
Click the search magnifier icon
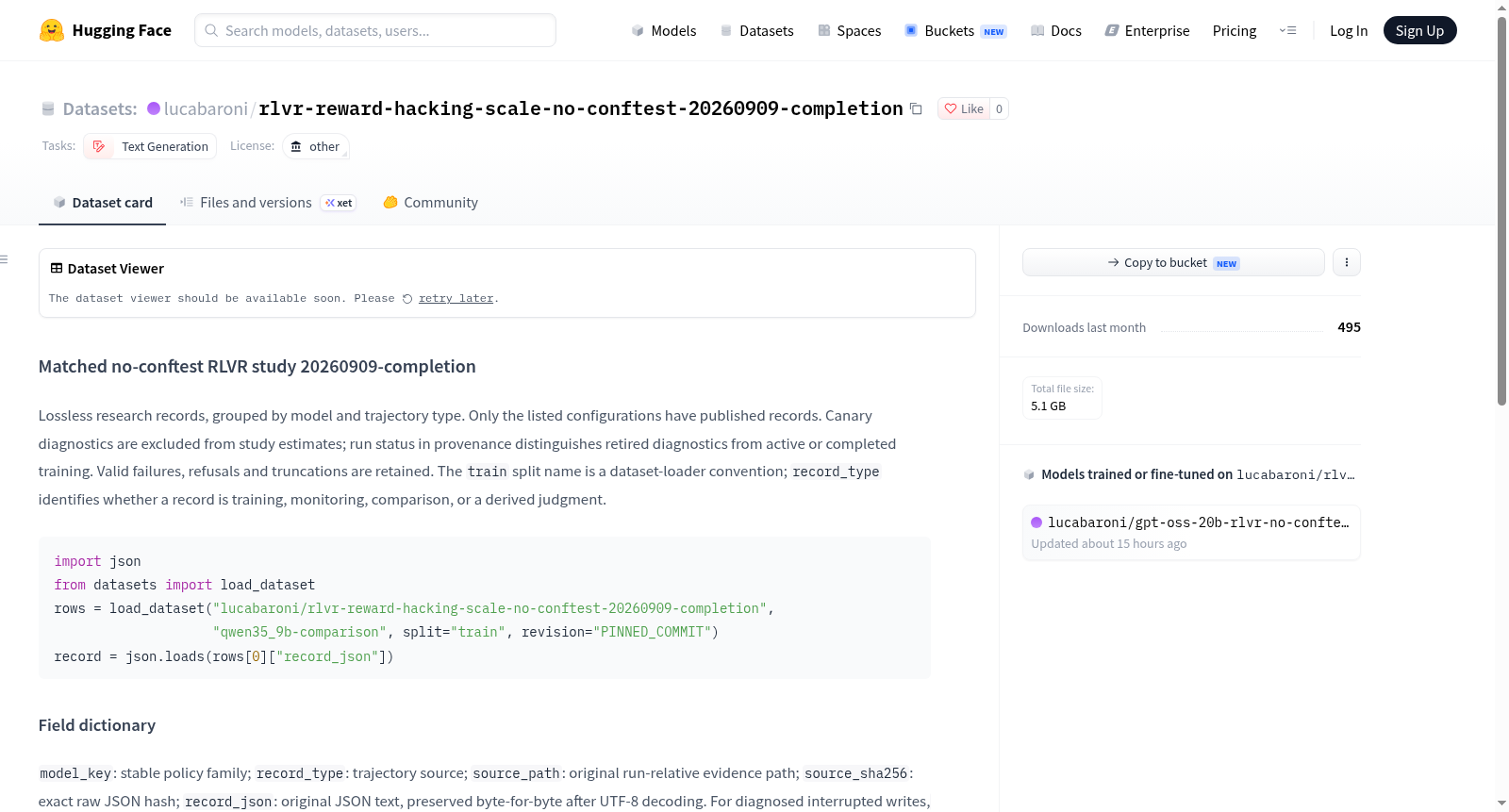click(211, 30)
